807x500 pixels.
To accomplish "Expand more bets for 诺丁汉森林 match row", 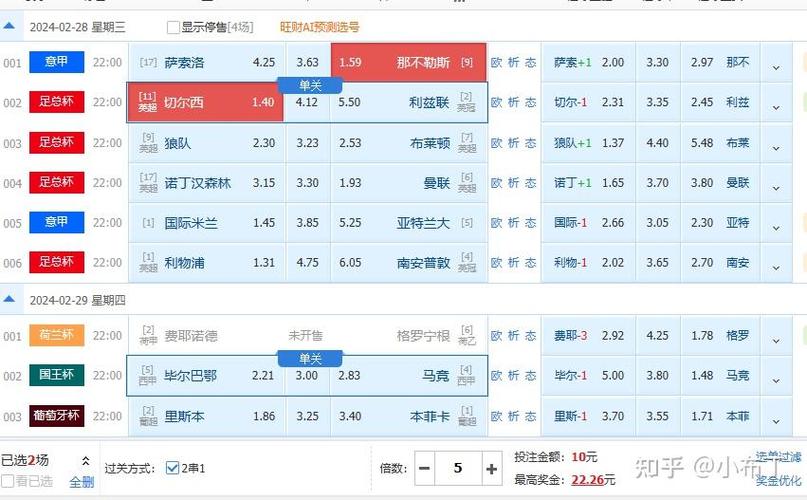I will [x=776, y=184].
